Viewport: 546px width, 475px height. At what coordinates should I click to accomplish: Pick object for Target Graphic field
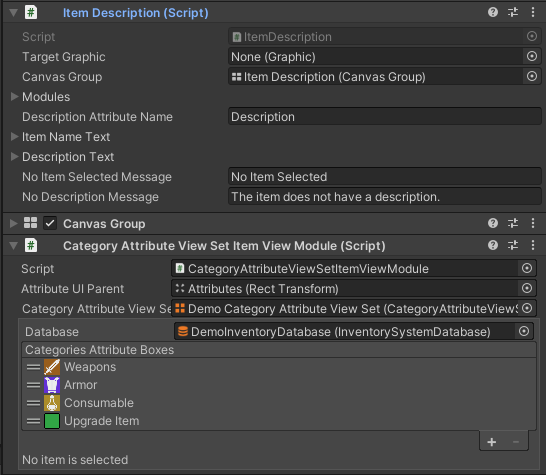click(532, 56)
